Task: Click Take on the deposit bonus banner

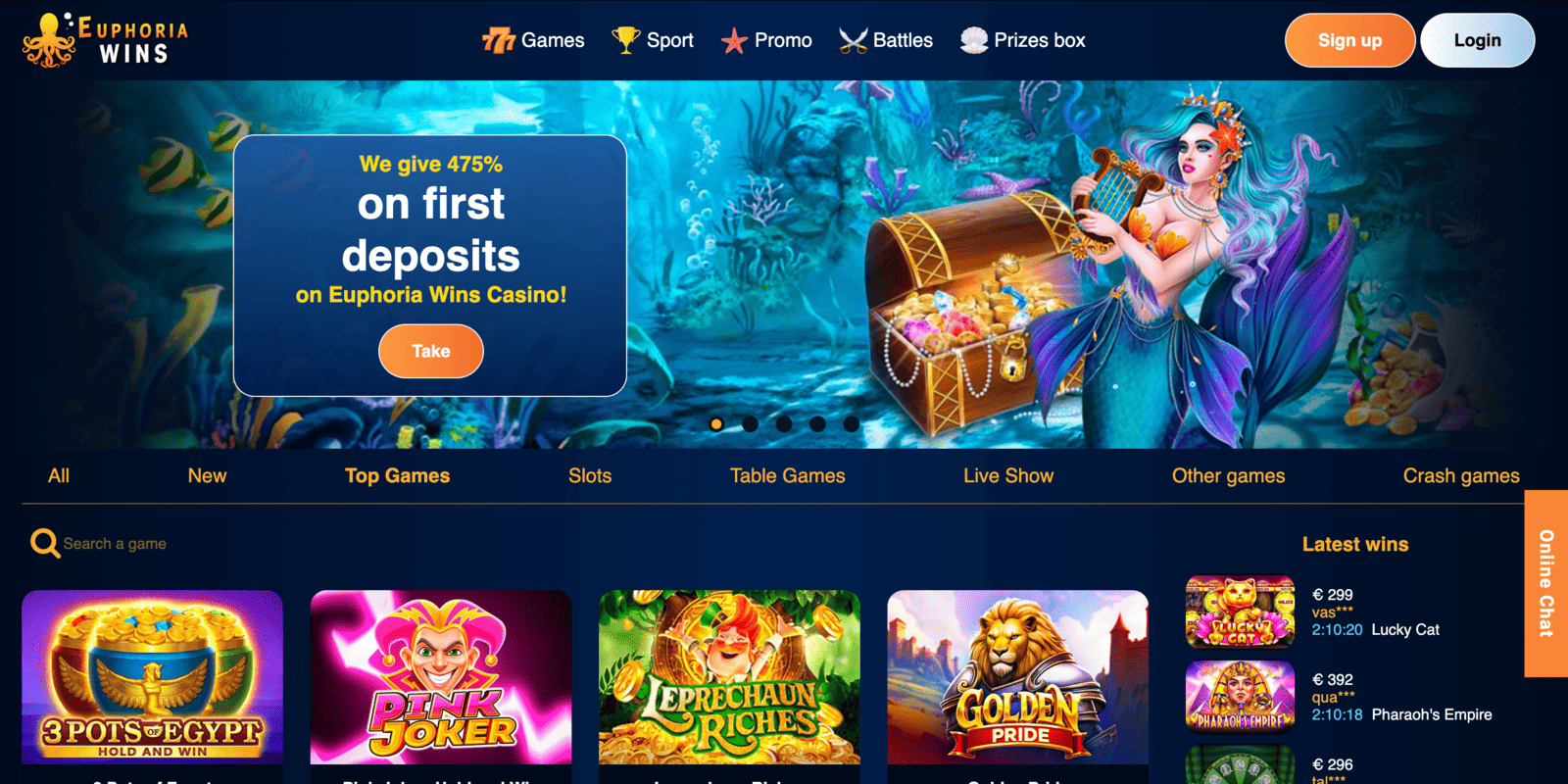Action: pyautogui.click(x=431, y=351)
